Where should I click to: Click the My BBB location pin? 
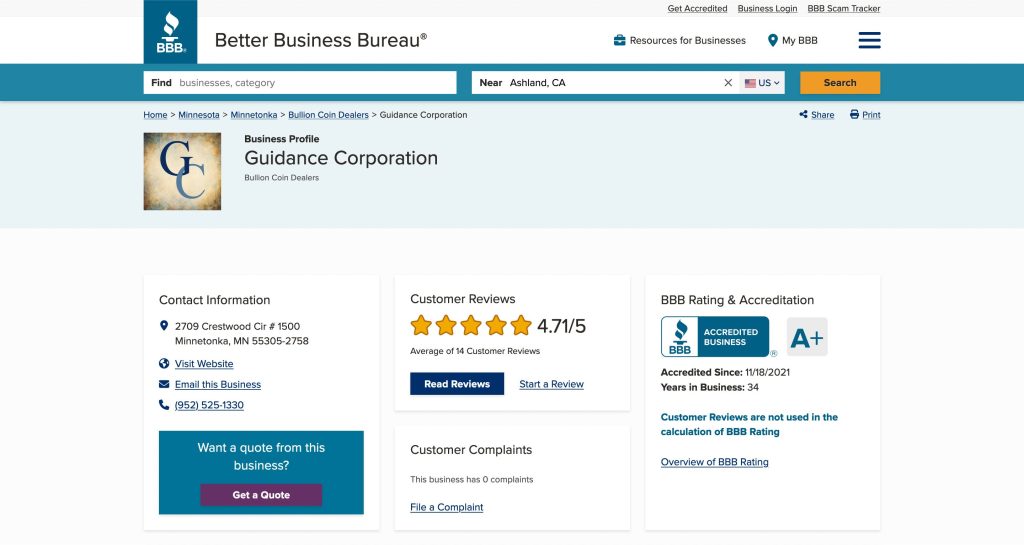(773, 41)
